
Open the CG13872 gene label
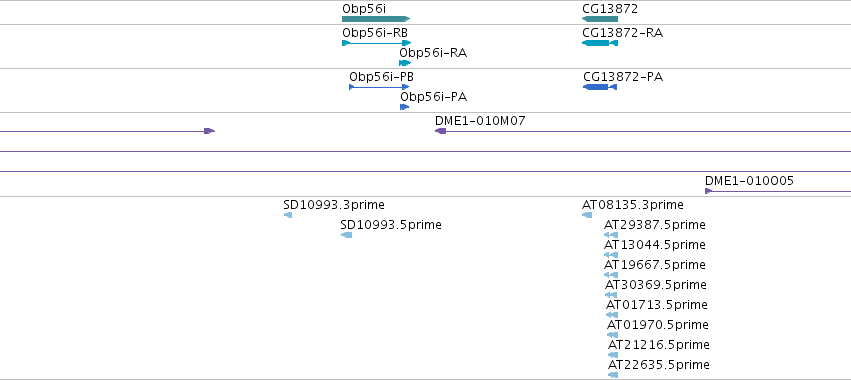610,9
